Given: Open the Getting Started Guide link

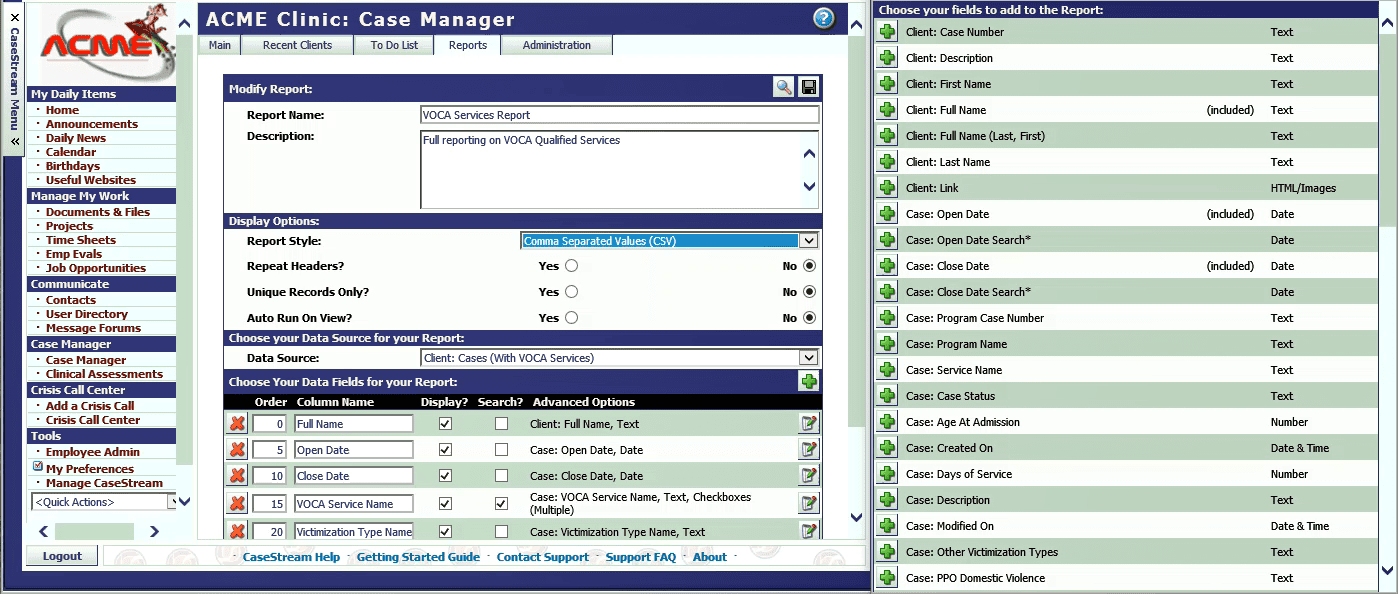Looking at the screenshot, I should pyautogui.click(x=418, y=557).
